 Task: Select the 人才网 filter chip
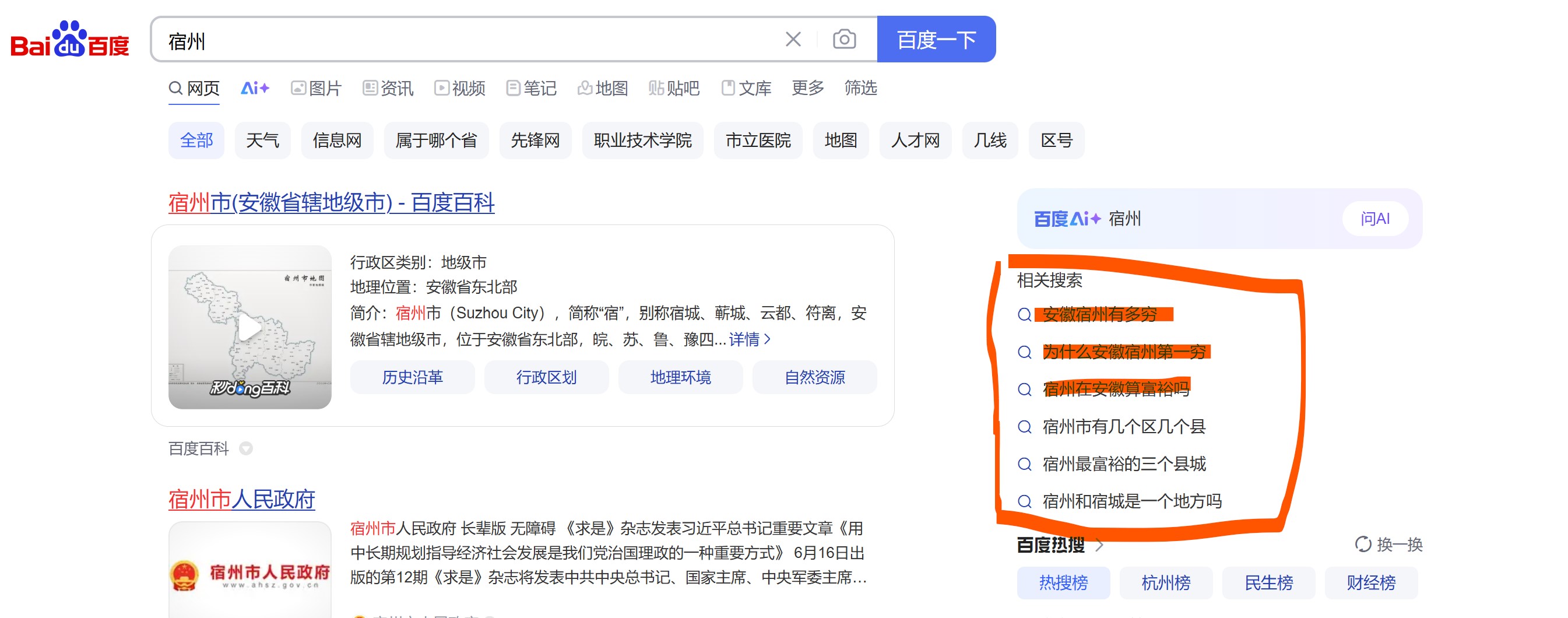point(916,141)
